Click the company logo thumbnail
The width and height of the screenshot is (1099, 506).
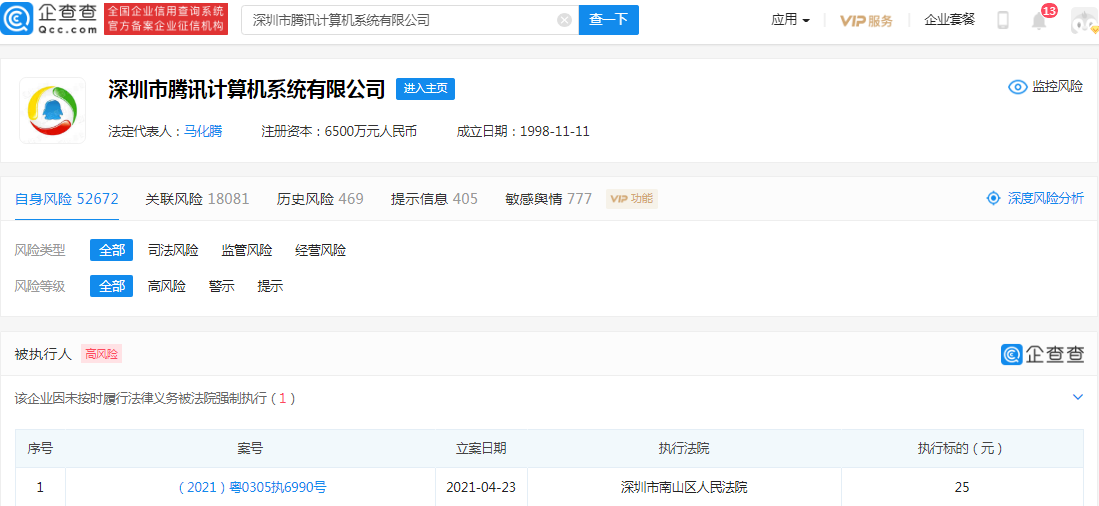pos(53,111)
